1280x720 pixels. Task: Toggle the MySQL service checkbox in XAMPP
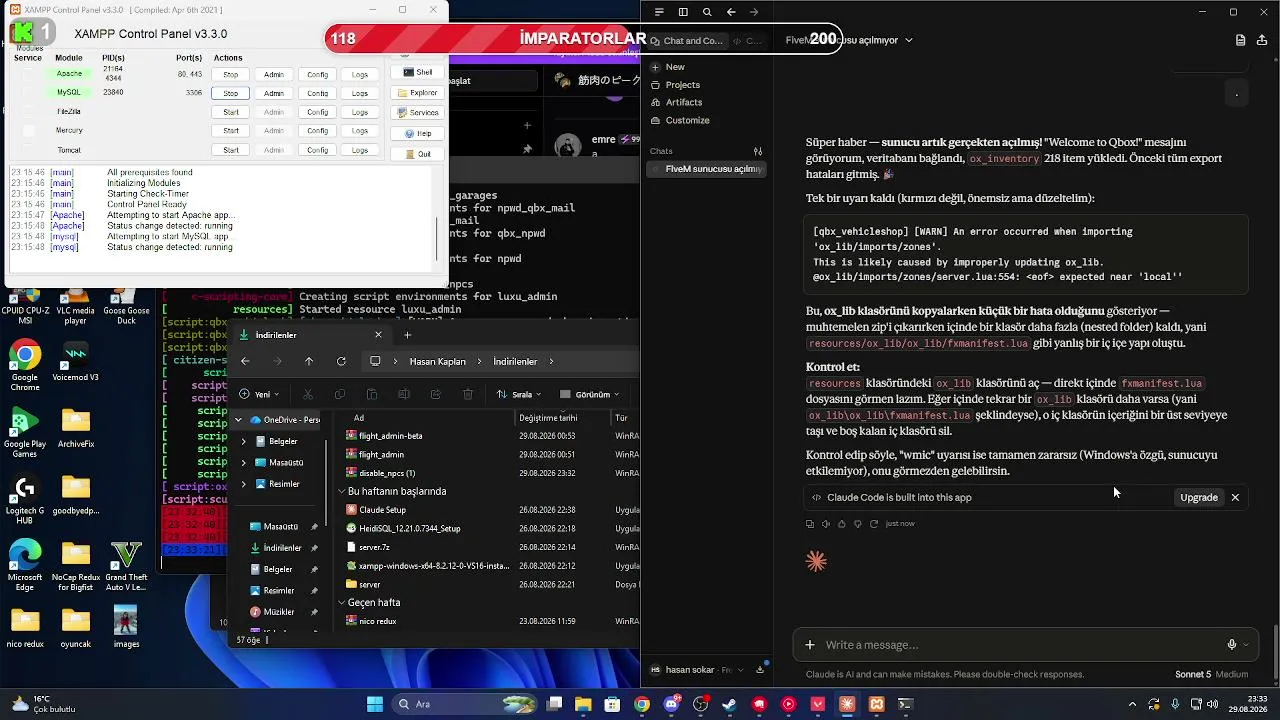pos(28,93)
